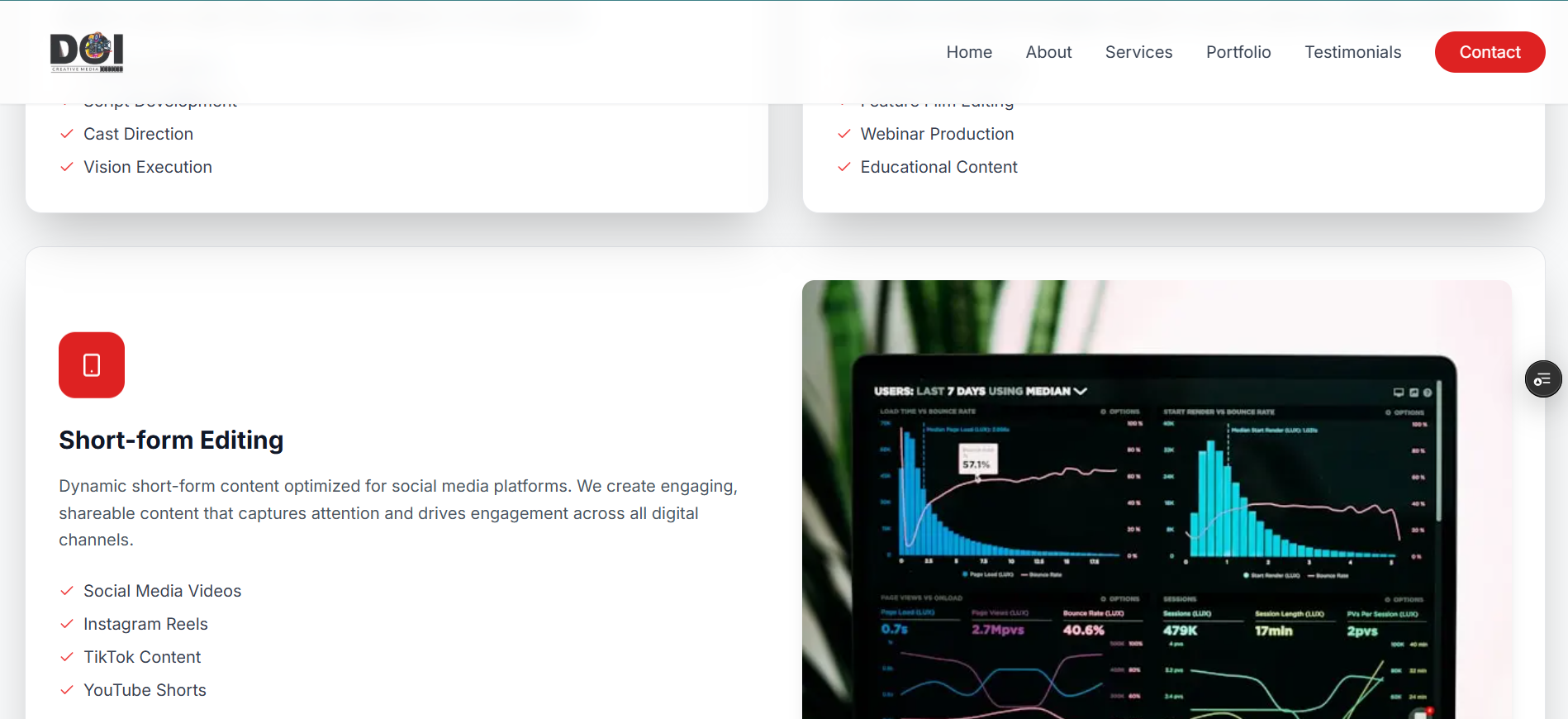Click the DCI Creative Media logo
The height and width of the screenshot is (719, 1568).
pos(87,52)
